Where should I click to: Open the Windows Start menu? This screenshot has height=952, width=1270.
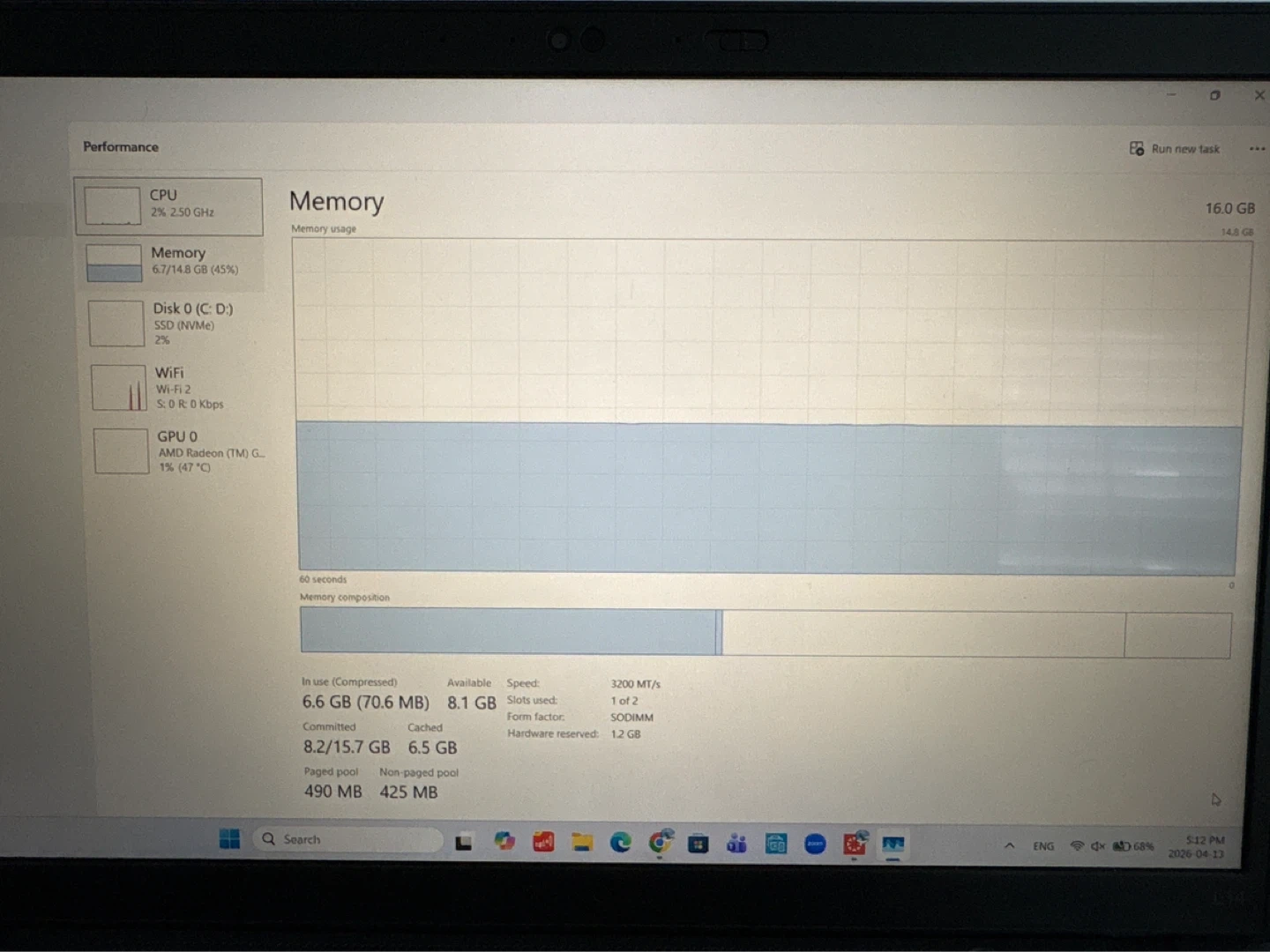coord(229,839)
